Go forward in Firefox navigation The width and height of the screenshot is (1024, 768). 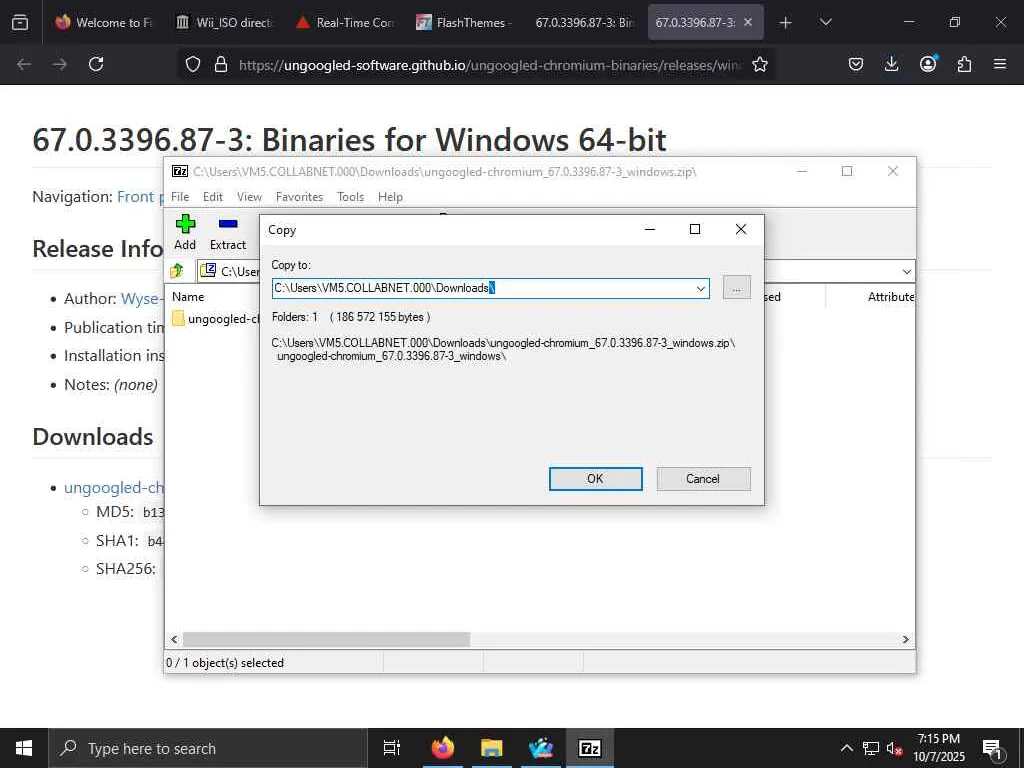(59, 64)
